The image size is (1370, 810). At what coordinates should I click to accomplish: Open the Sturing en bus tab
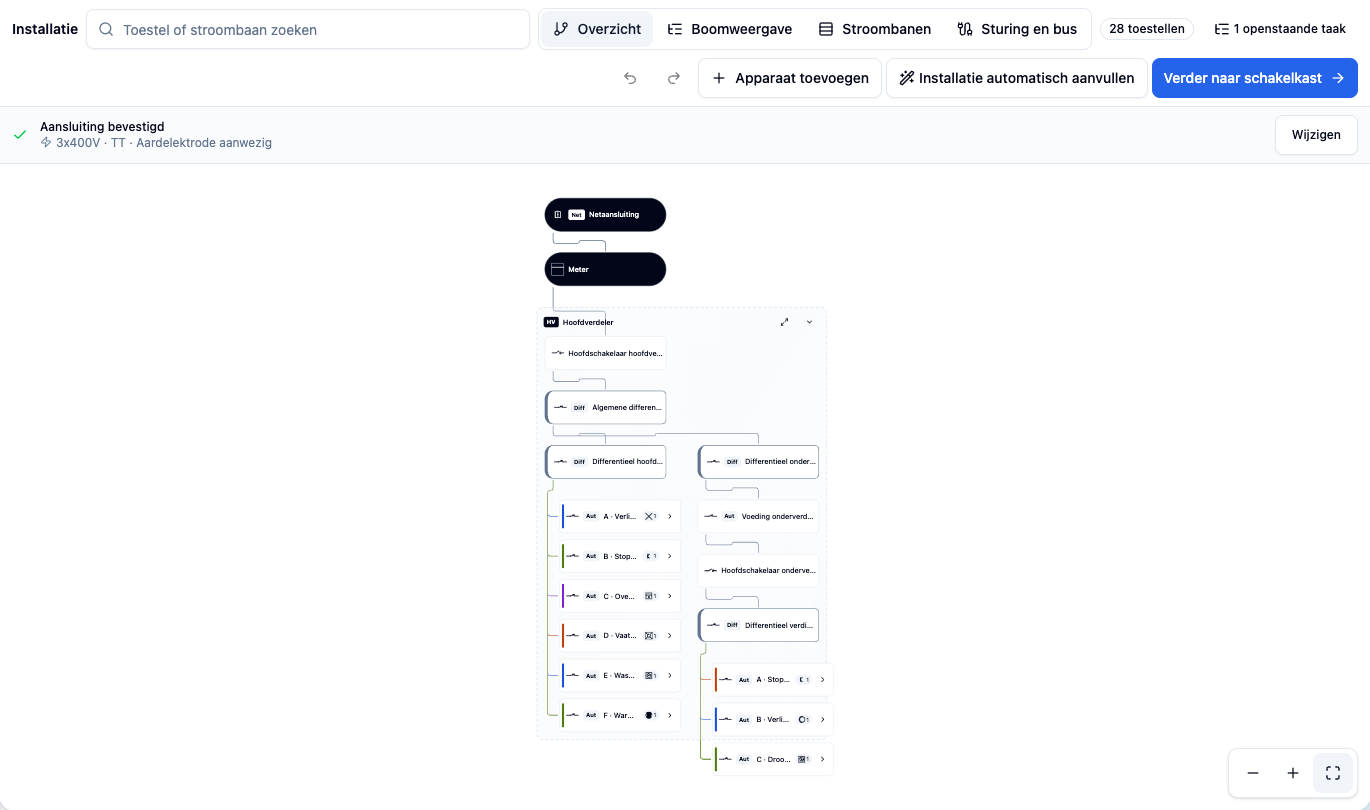(x=1017, y=29)
